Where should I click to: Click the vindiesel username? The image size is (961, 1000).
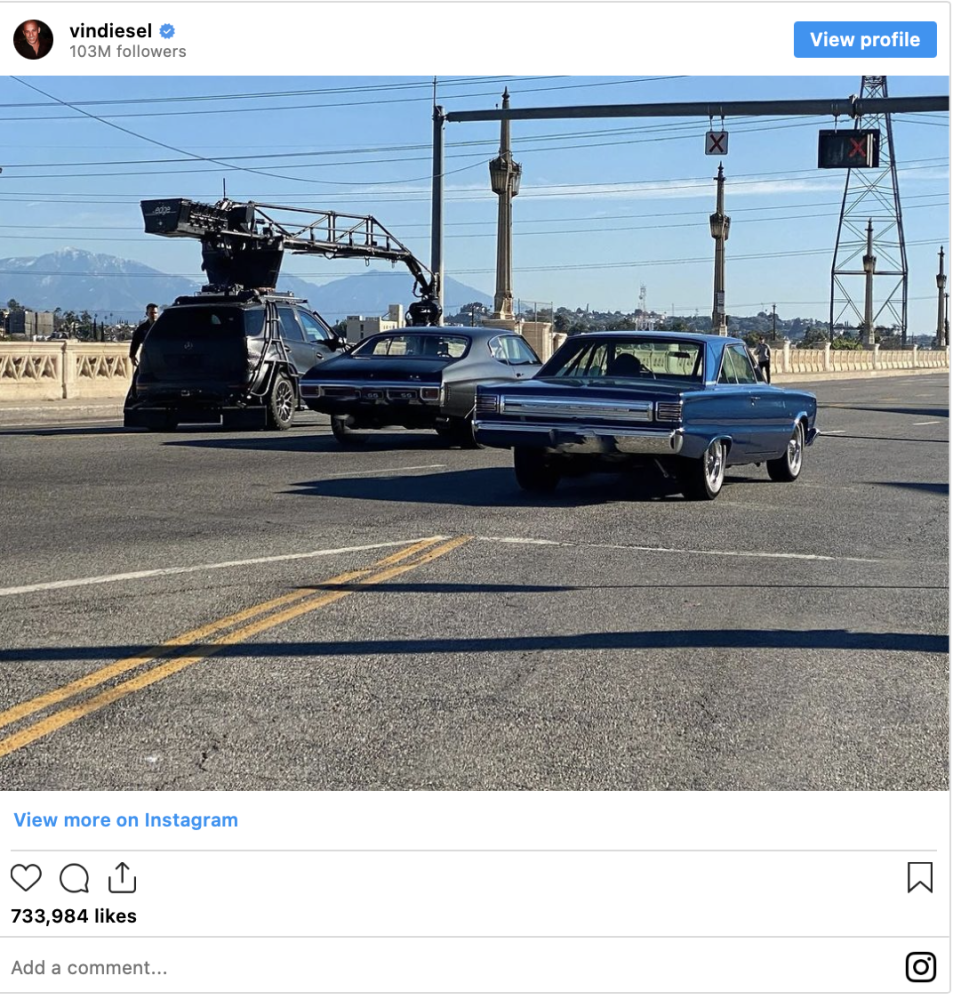point(110,31)
